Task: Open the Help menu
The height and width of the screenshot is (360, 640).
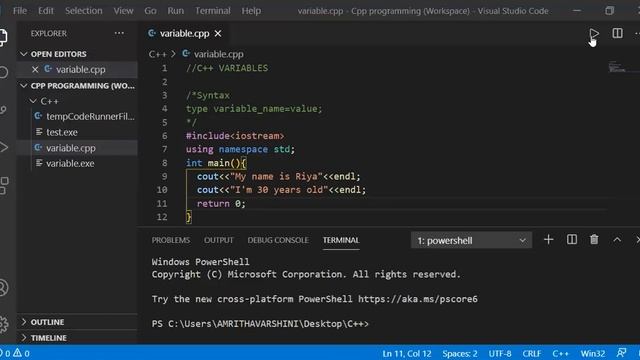Action: click(251, 11)
